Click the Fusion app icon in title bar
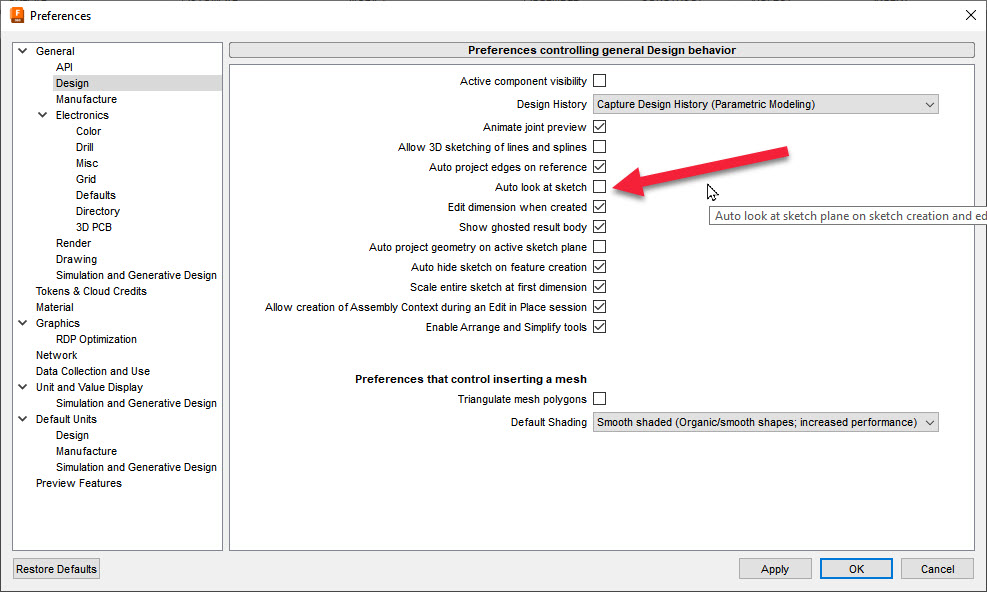987x592 pixels. [x=14, y=15]
